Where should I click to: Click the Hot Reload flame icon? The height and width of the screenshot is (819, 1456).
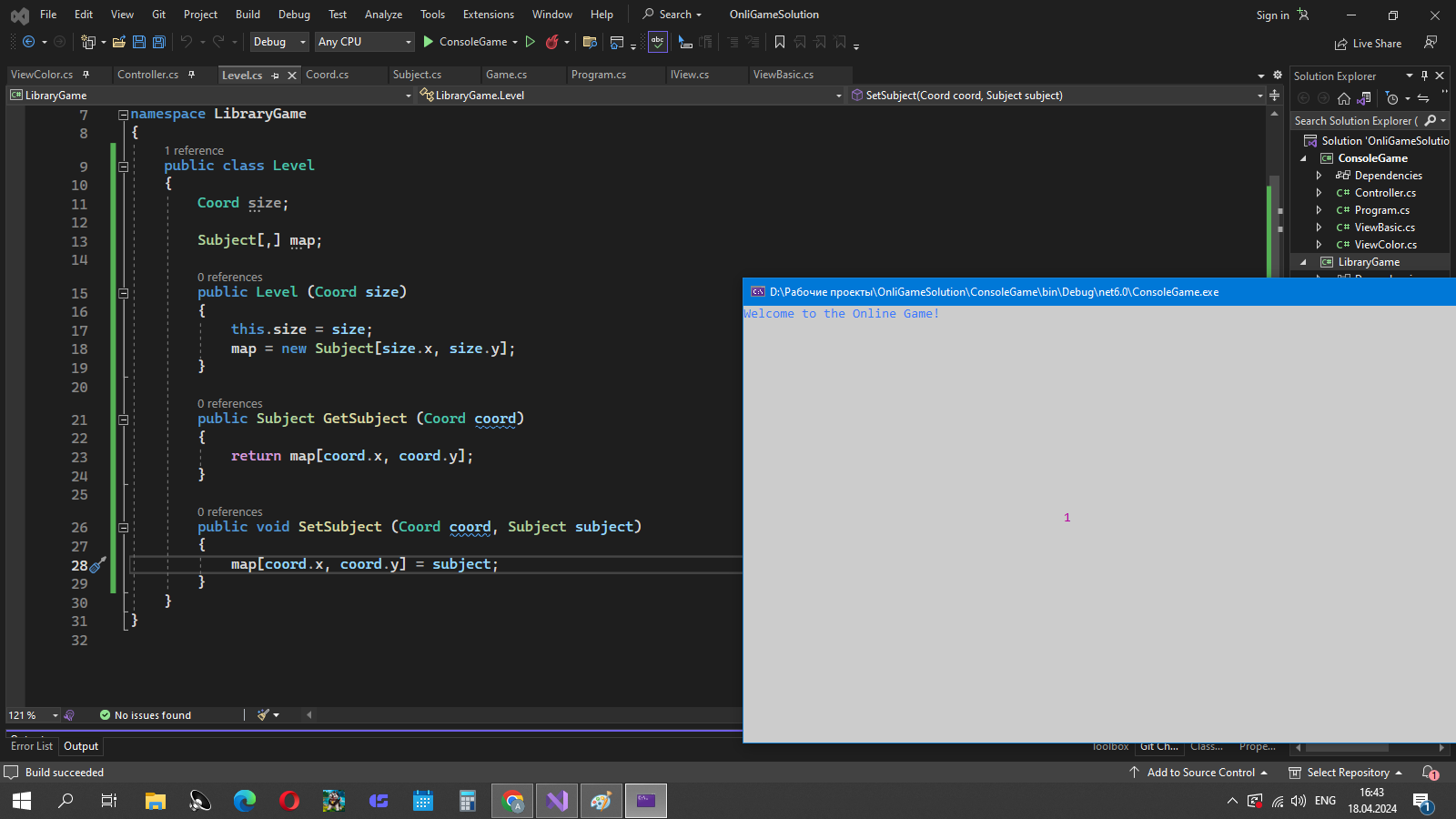(x=551, y=42)
